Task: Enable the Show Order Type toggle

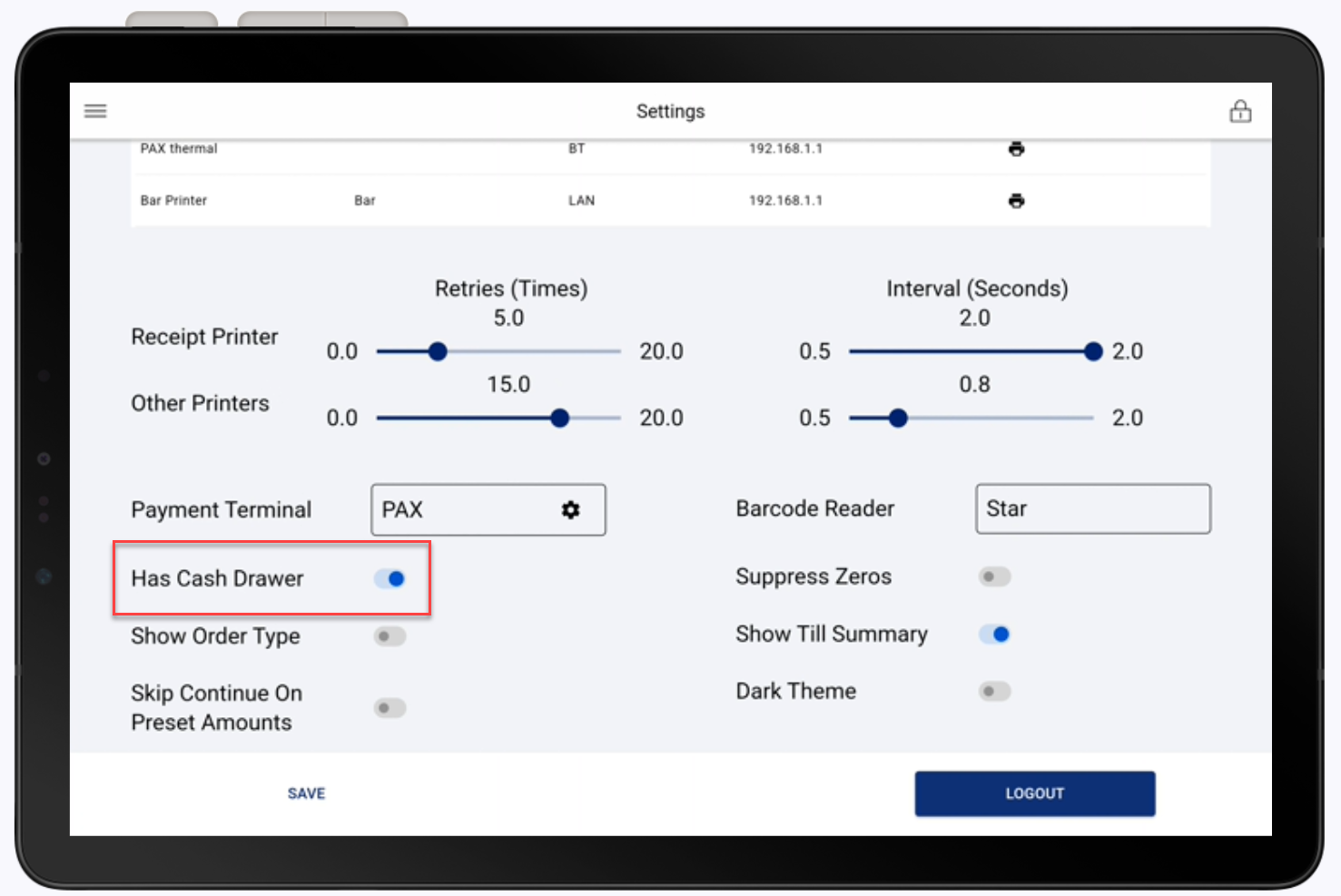Action: 389,635
